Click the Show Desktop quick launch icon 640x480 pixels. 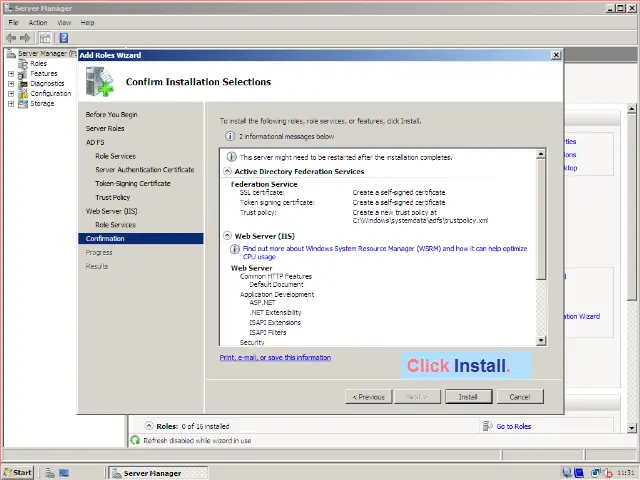click(64, 473)
